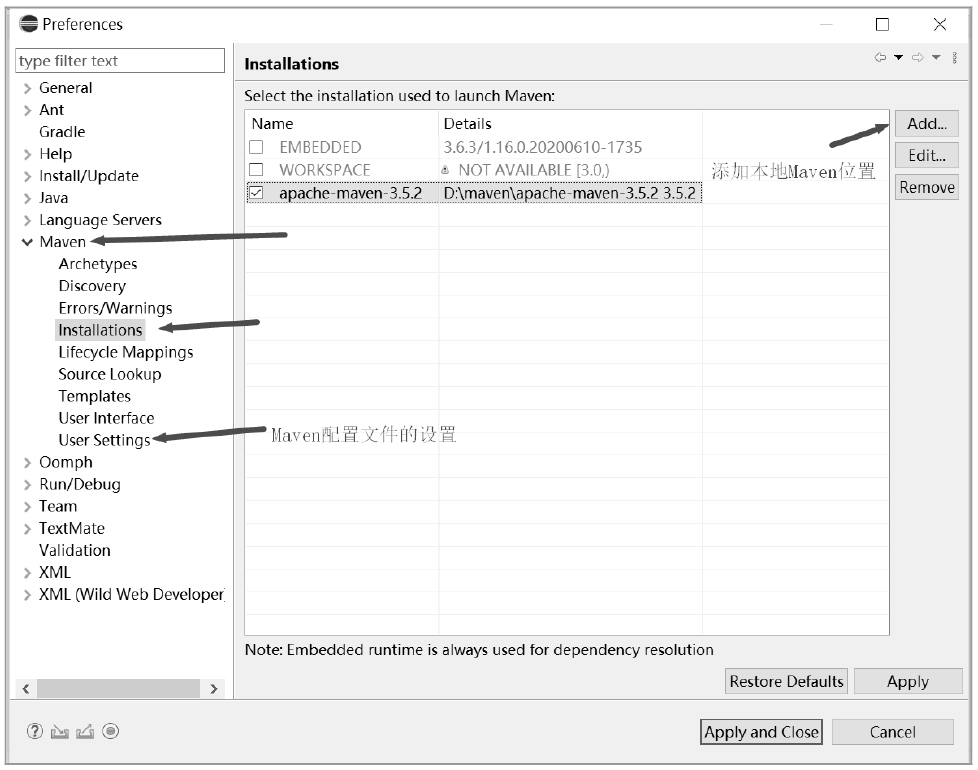Check the EMBEDDED installation checkbox

[257, 148]
